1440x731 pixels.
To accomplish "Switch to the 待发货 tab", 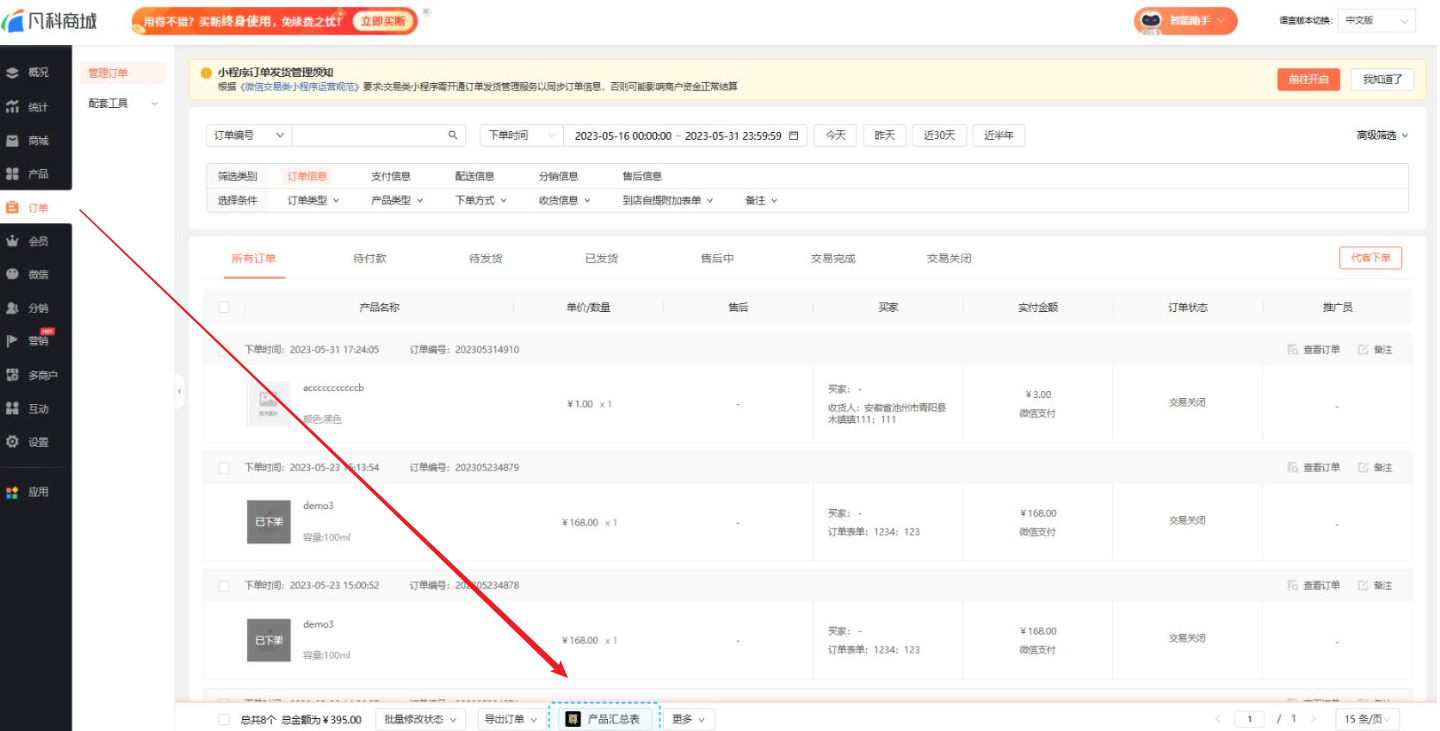I will pos(486,258).
